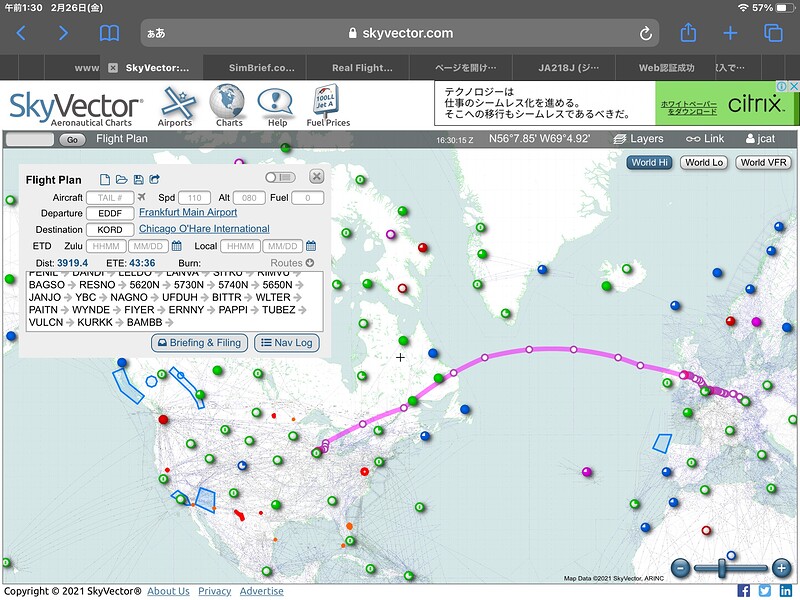Open the Frankfurt Main Airport link
Image resolution: width=800 pixels, height=600 pixels.
[x=188, y=212]
